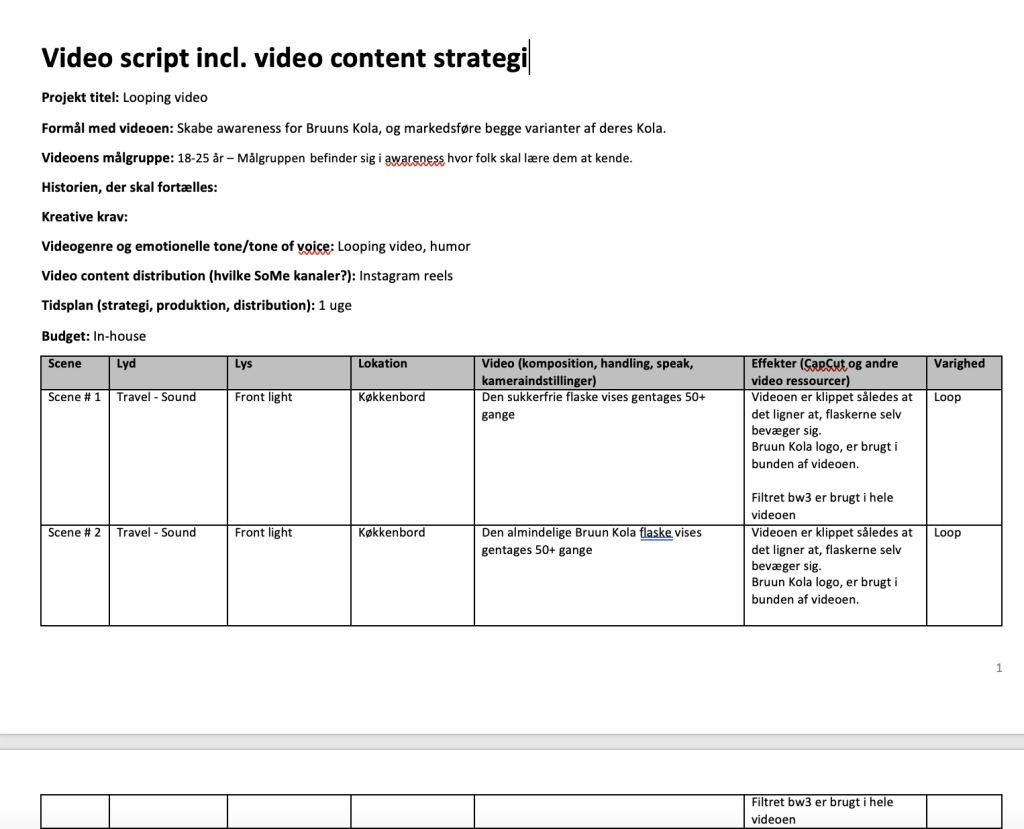Image resolution: width=1024 pixels, height=829 pixels.
Task: Click the "Budget:" label
Action: [x=65, y=336]
